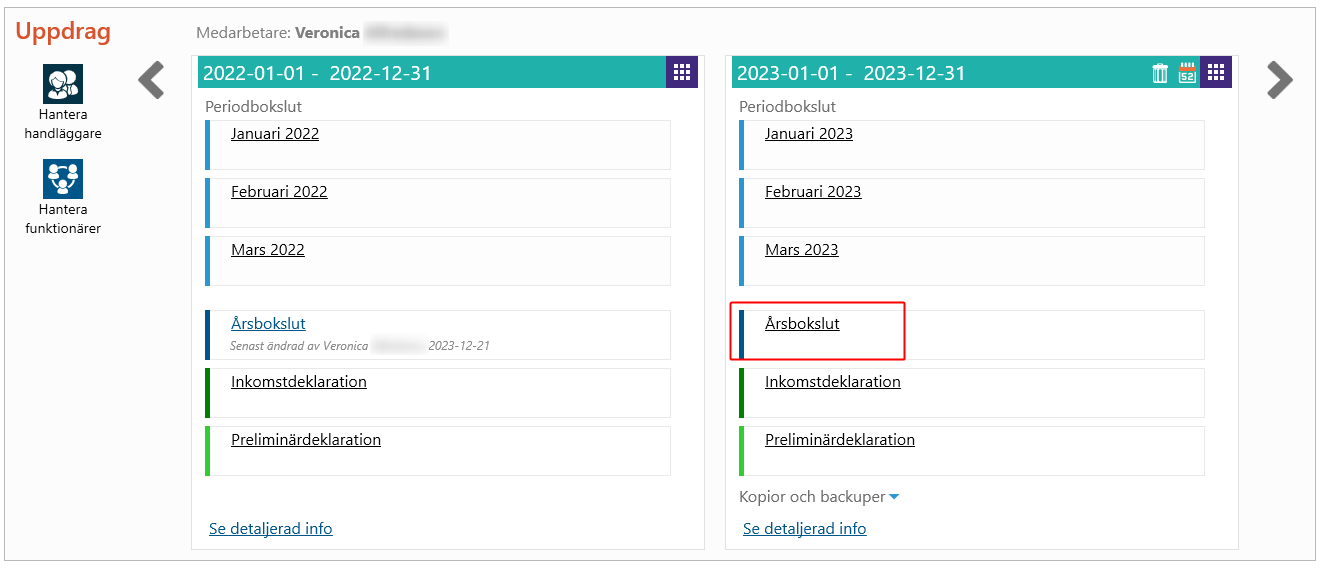Go to next year with right arrow
Screen dimensions: 1322x568
pyautogui.click(x=1280, y=80)
